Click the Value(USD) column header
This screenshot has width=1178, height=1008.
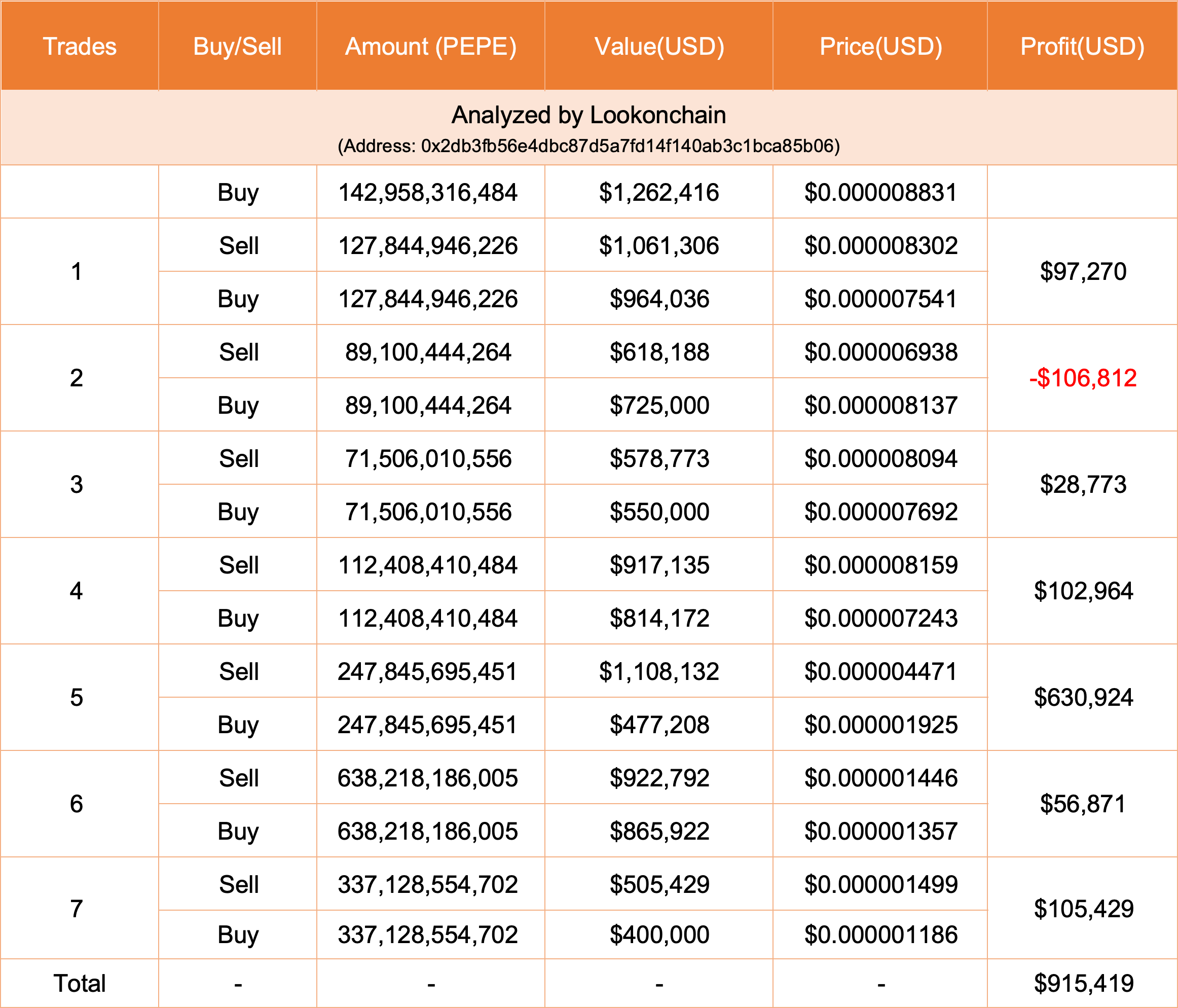[659, 47]
